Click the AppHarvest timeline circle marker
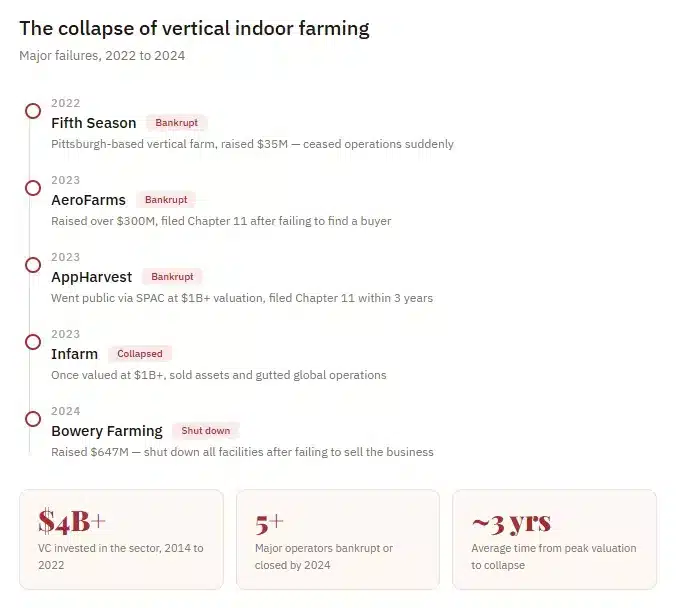686x608 pixels. pyautogui.click(x=33, y=265)
